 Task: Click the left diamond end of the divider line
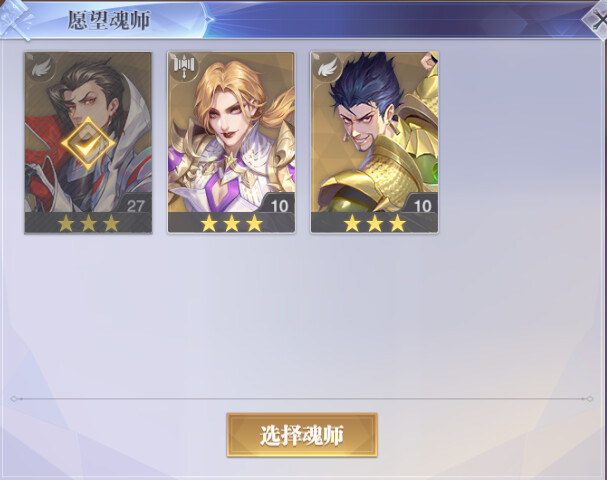(x=14, y=398)
